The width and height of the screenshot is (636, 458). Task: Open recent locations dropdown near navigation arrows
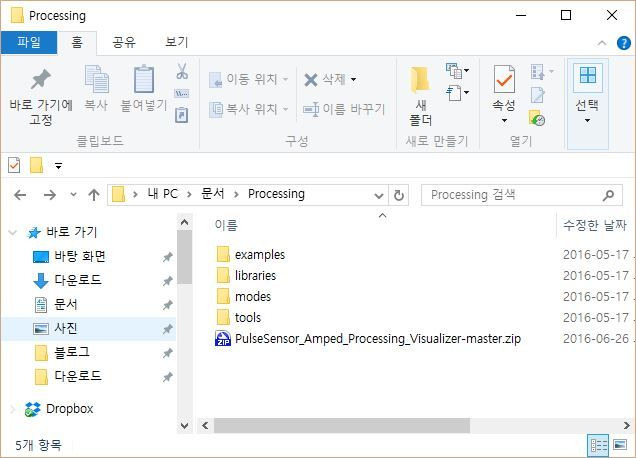click(x=73, y=195)
